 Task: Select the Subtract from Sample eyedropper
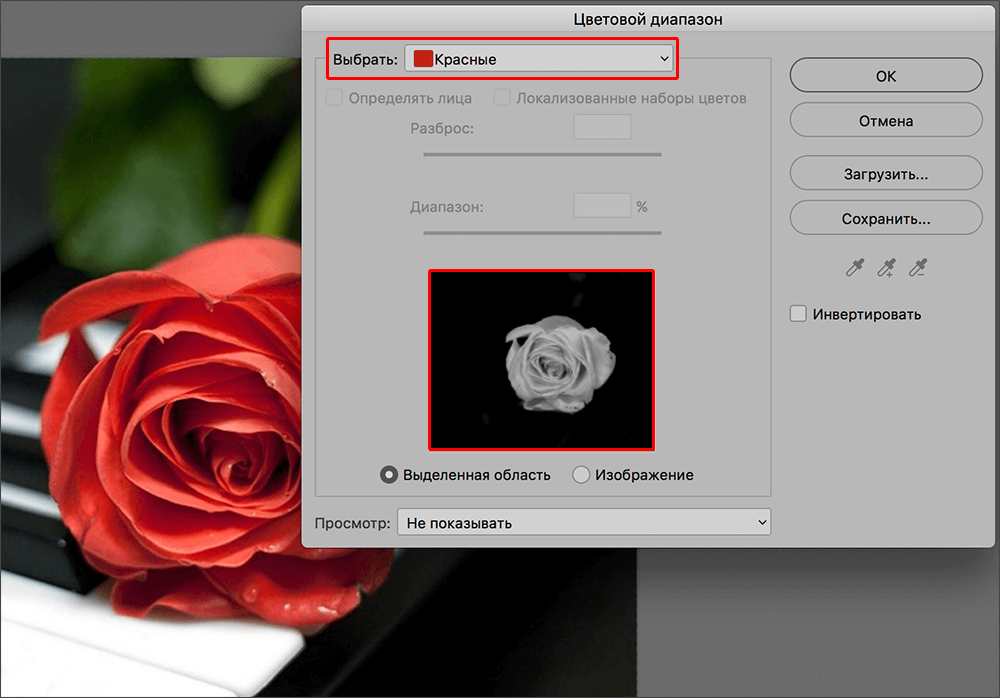click(x=918, y=268)
